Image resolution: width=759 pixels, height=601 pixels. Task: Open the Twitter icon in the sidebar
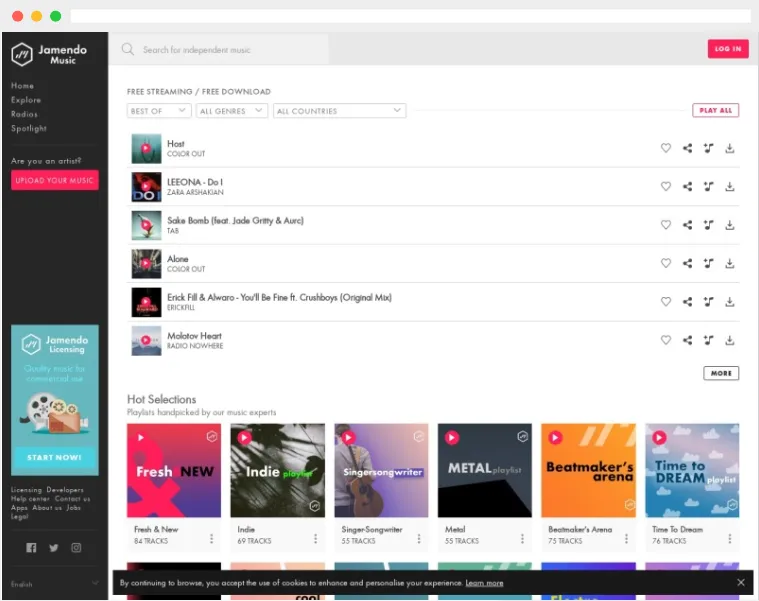coord(54,547)
